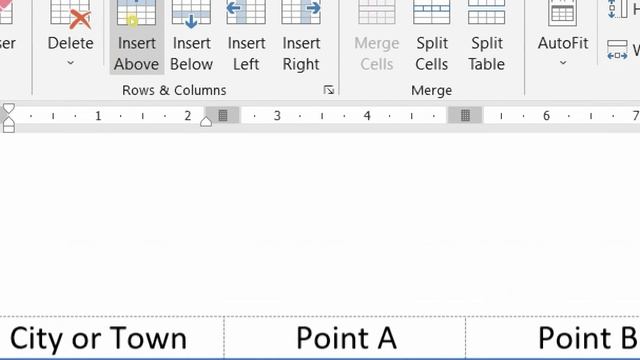Click the greyed Merge Cells button
This screenshot has height=360, width=640.
[376, 37]
